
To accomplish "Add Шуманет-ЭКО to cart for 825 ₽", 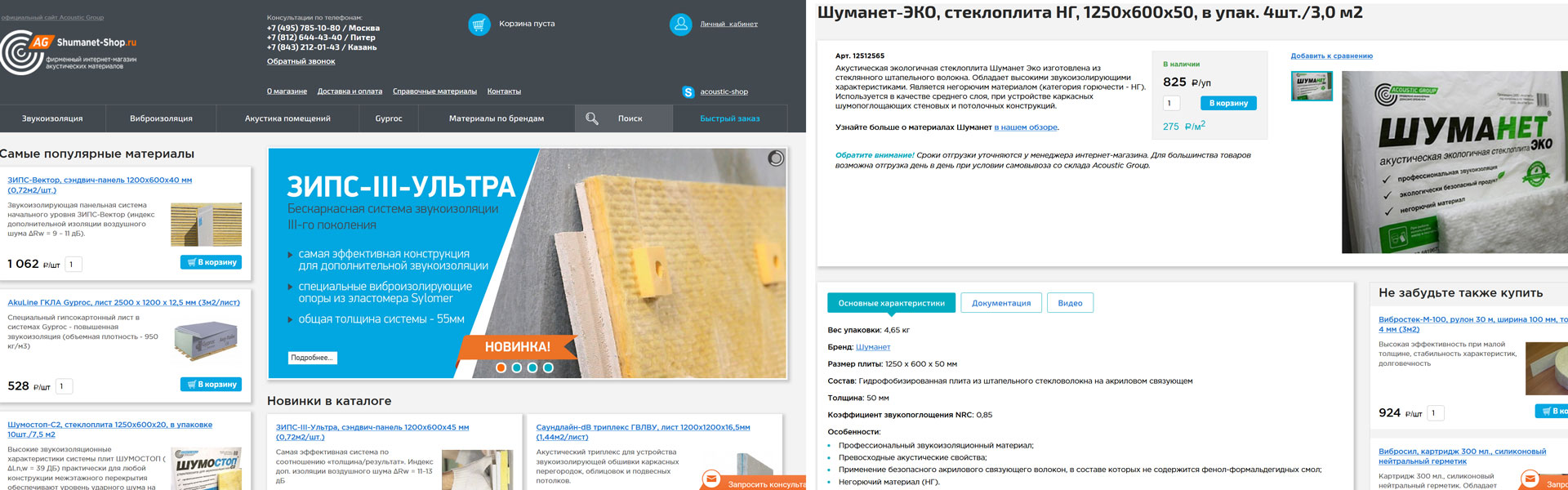I will (1228, 103).
